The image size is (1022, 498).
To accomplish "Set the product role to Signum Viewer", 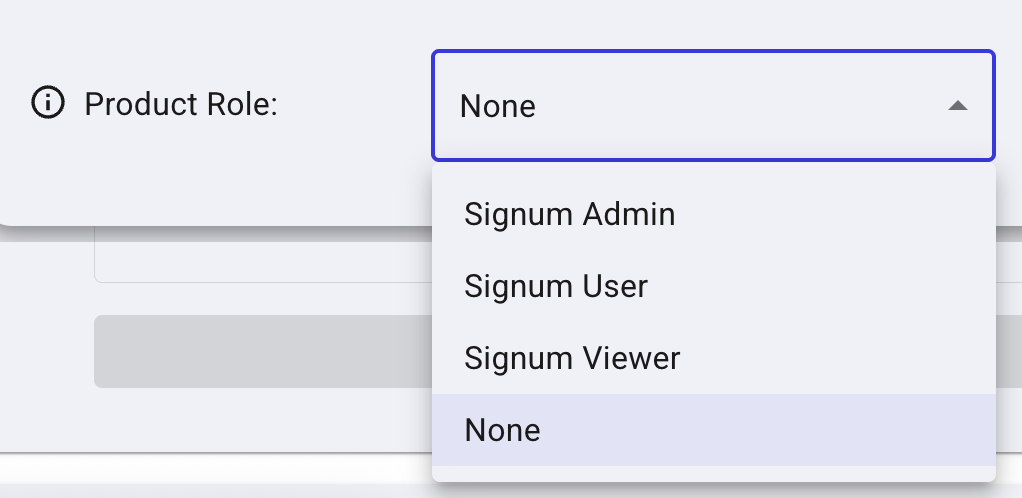I will click(572, 358).
